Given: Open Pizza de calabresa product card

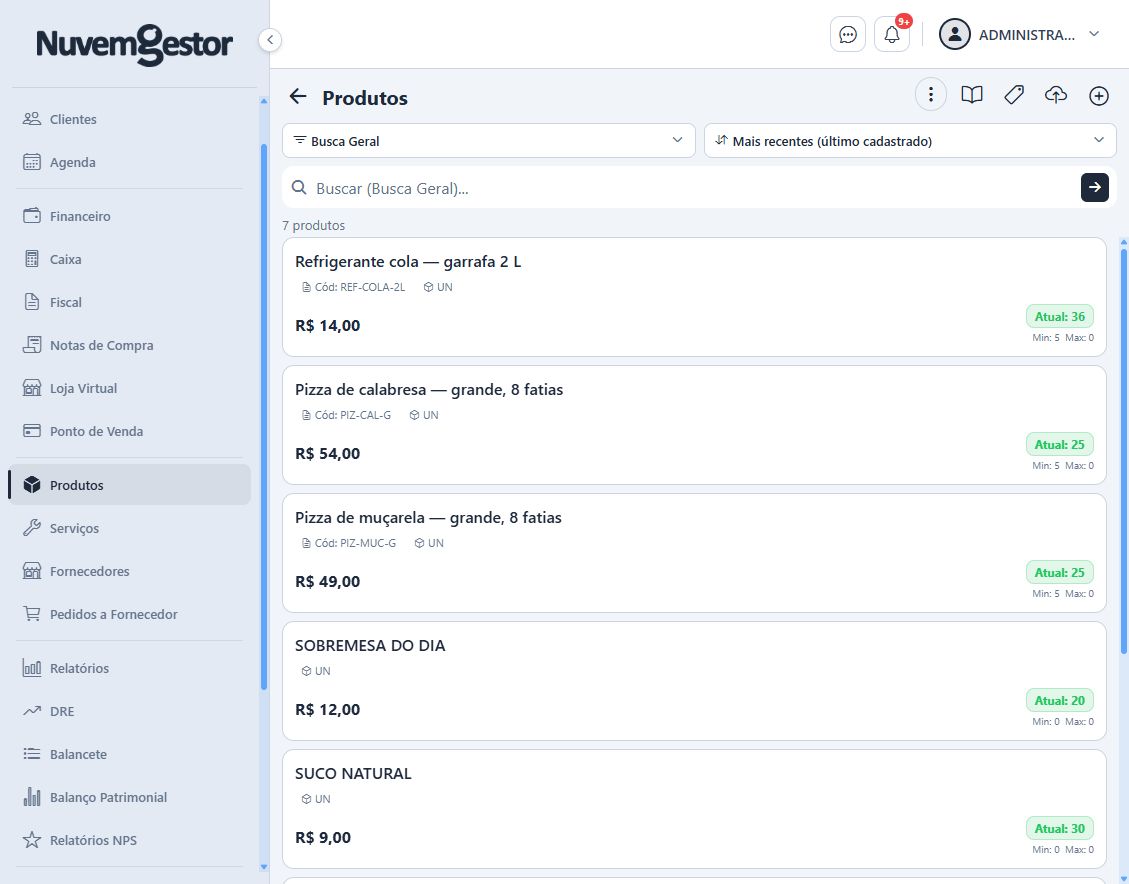Looking at the screenshot, I should 694,425.
